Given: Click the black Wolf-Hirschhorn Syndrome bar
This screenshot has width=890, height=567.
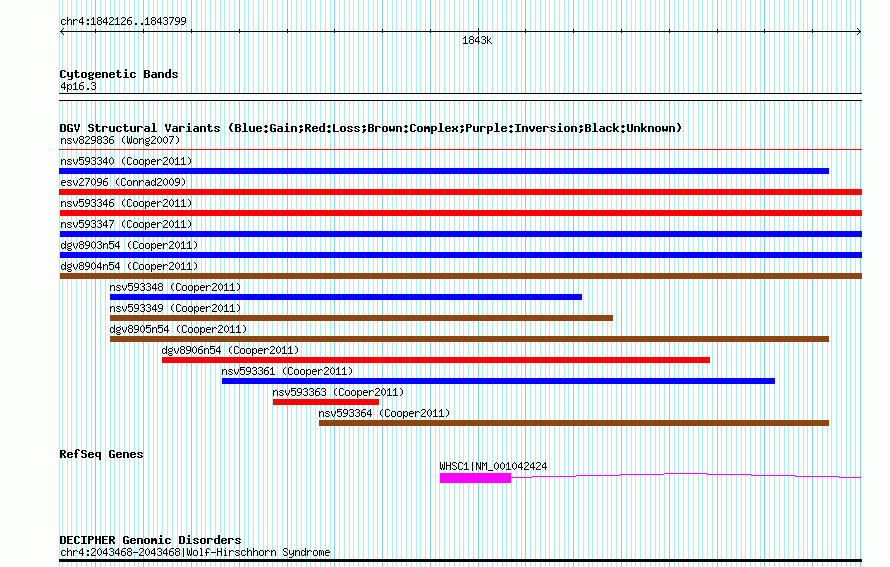Looking at the screenshot, I should (x=460, y=561).
